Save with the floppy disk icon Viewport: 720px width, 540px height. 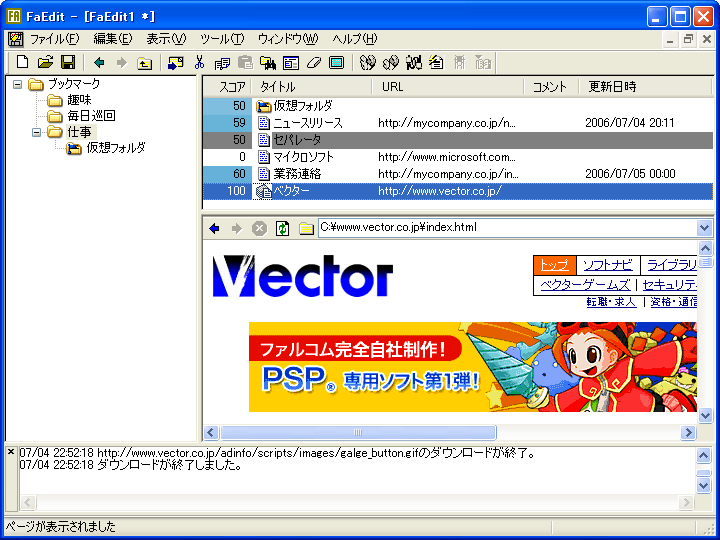pos(68,62)
